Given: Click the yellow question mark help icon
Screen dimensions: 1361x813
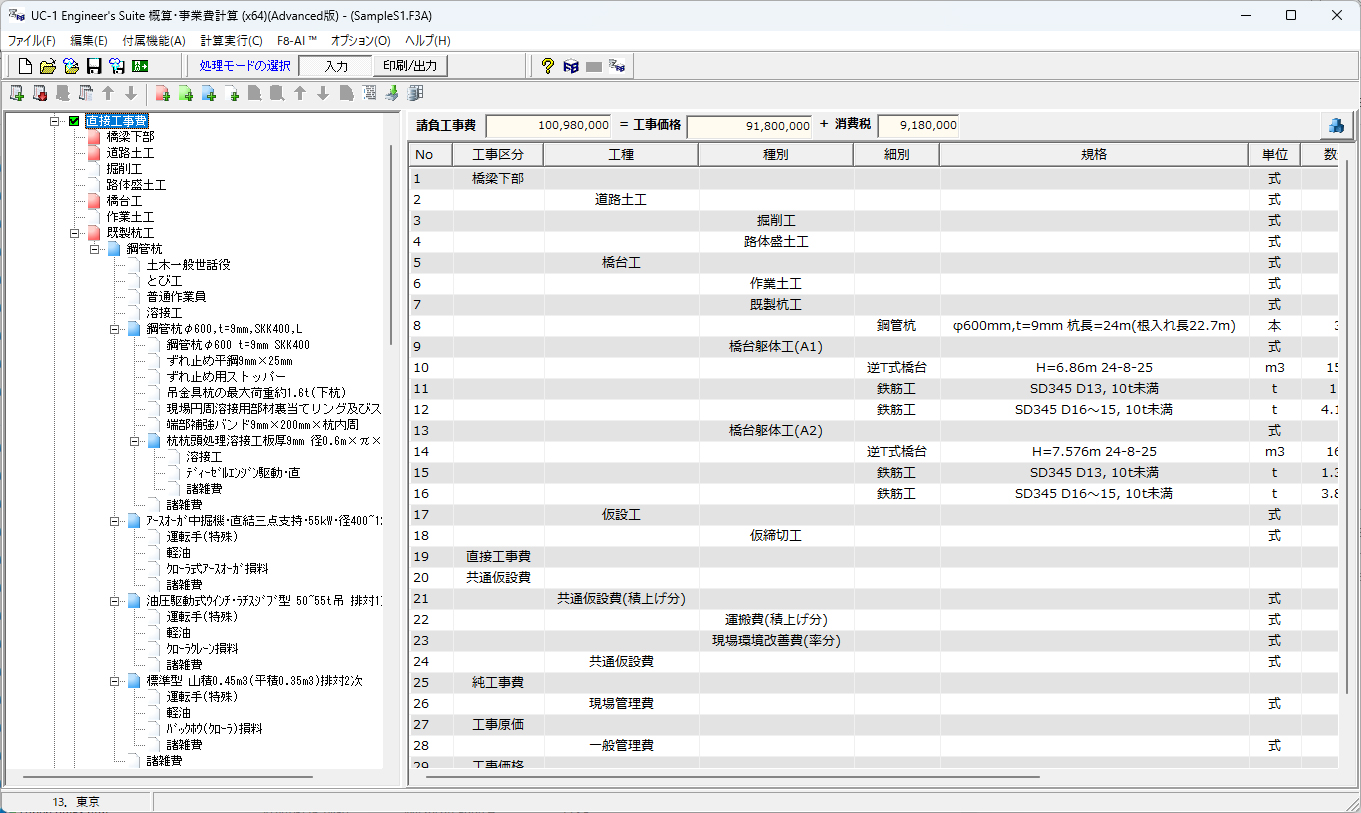Looking at the screenshot, I should (547, 66).
